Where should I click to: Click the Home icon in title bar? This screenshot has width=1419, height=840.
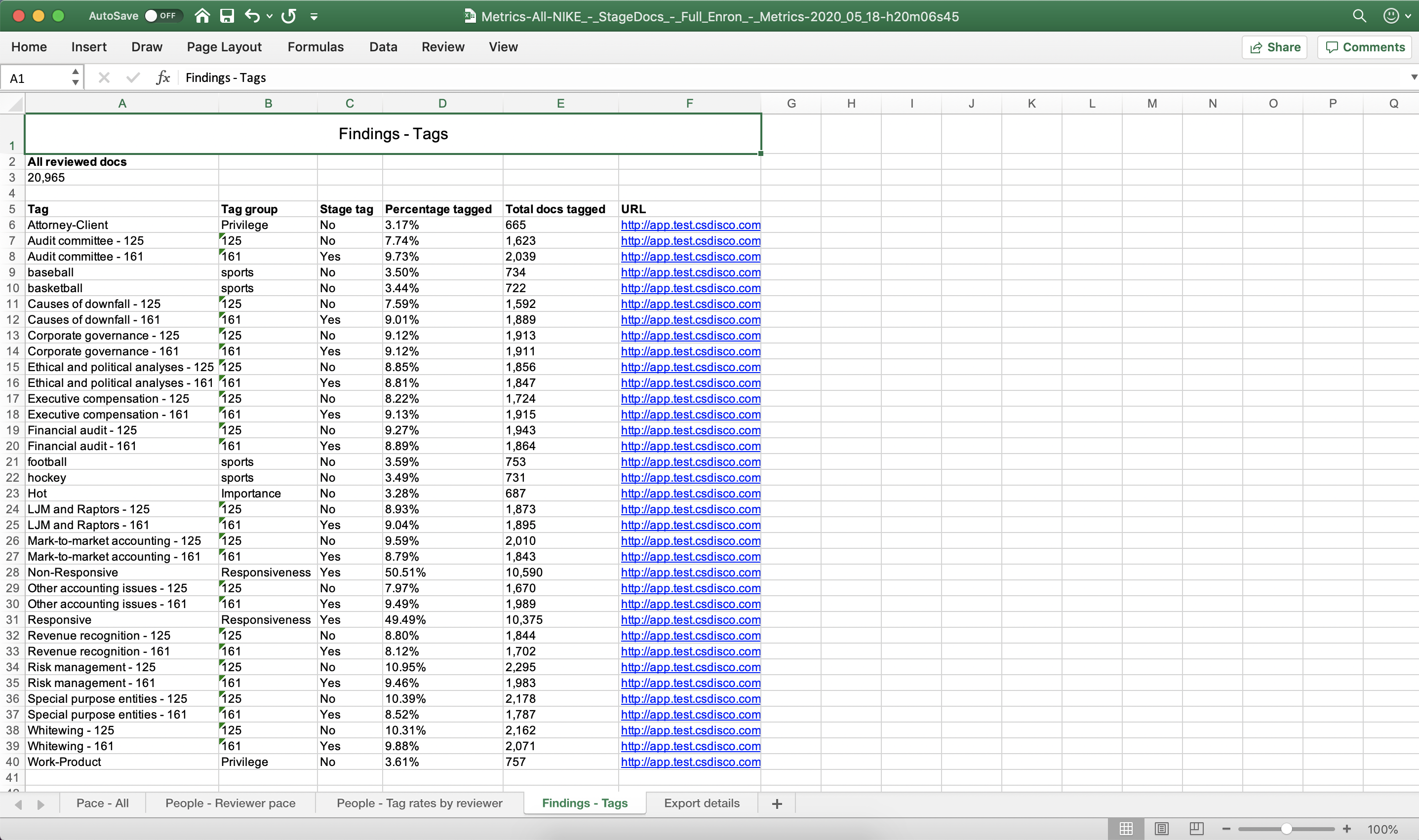202,16
